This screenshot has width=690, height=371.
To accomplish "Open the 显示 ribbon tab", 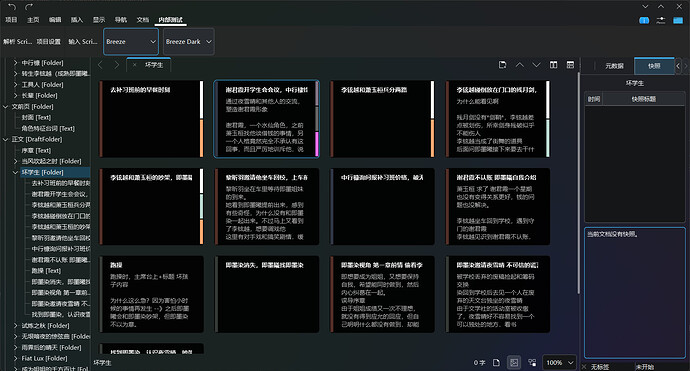I will (99, 20).
